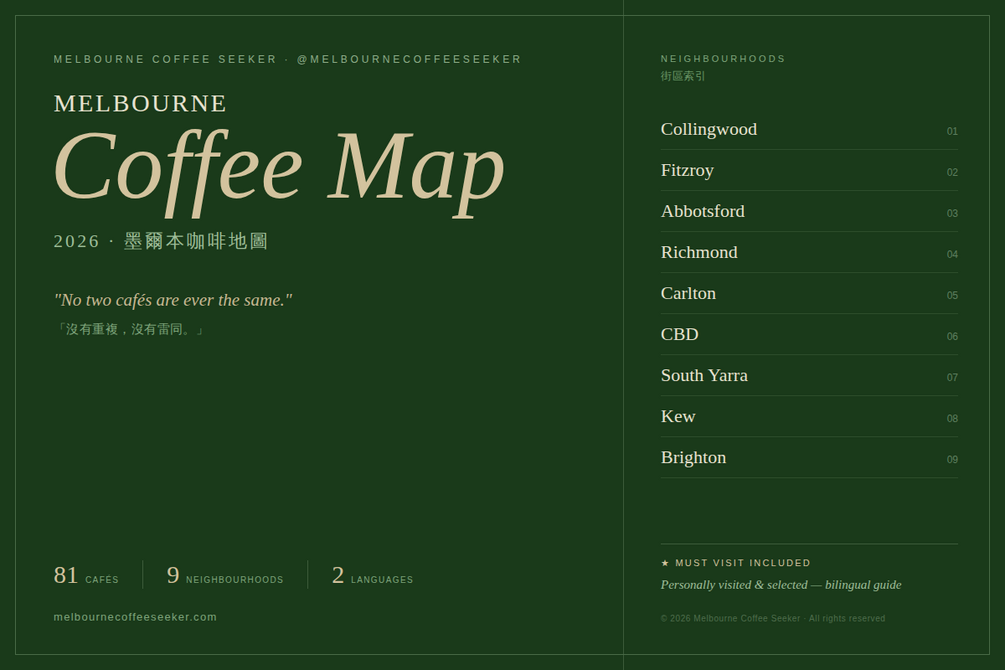Click the 81 cafés statistic
The image size is (1005, 670).
[86, 575]
